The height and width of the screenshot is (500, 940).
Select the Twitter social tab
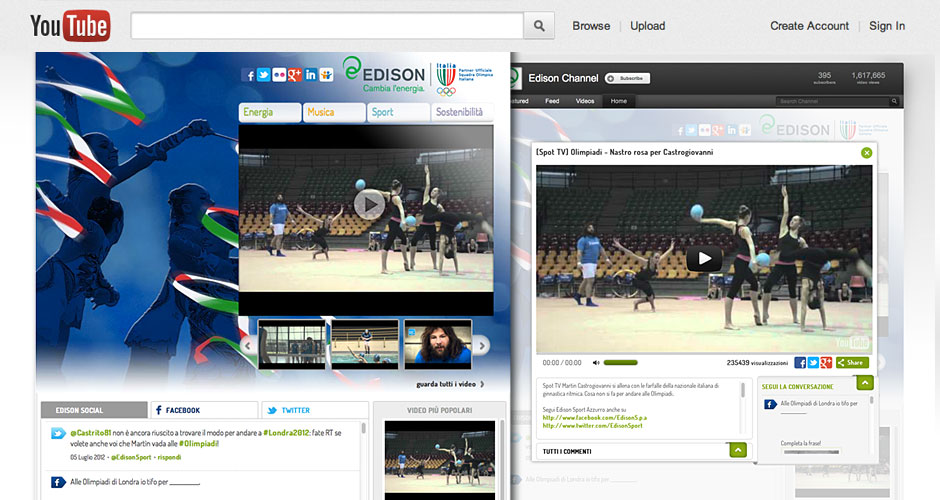(x=314, y=410)
